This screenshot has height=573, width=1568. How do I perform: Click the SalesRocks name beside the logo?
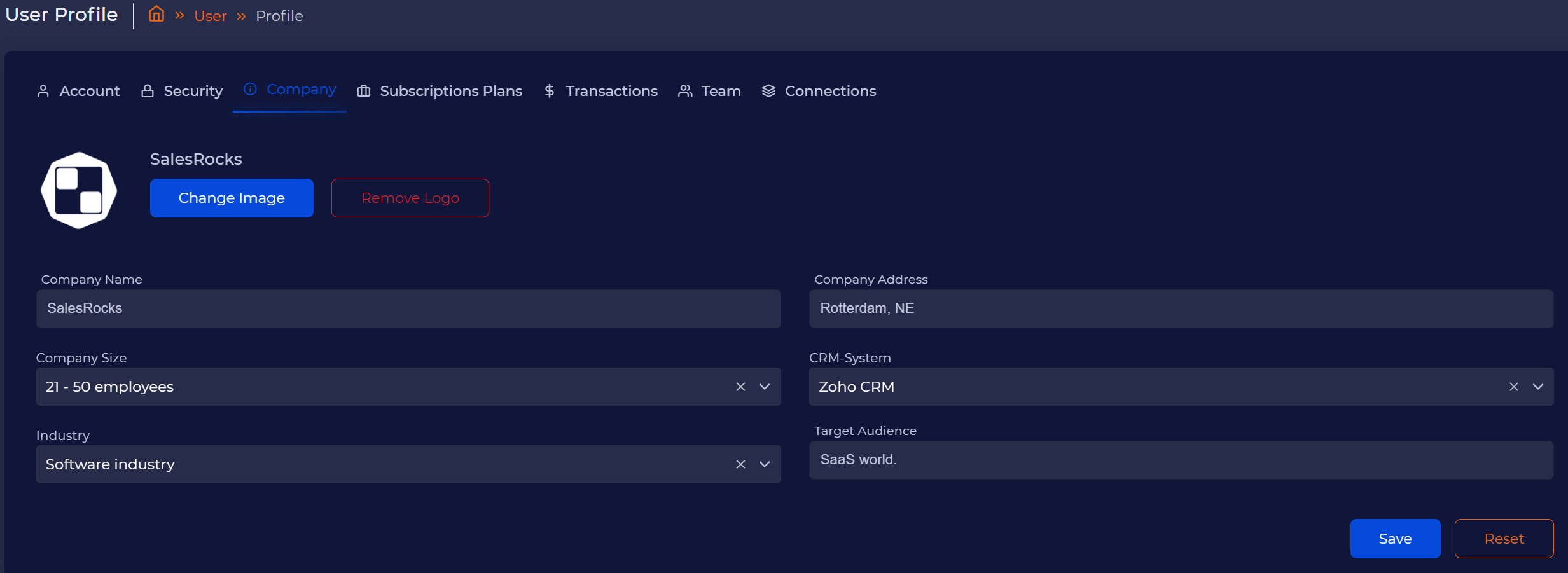196,159
